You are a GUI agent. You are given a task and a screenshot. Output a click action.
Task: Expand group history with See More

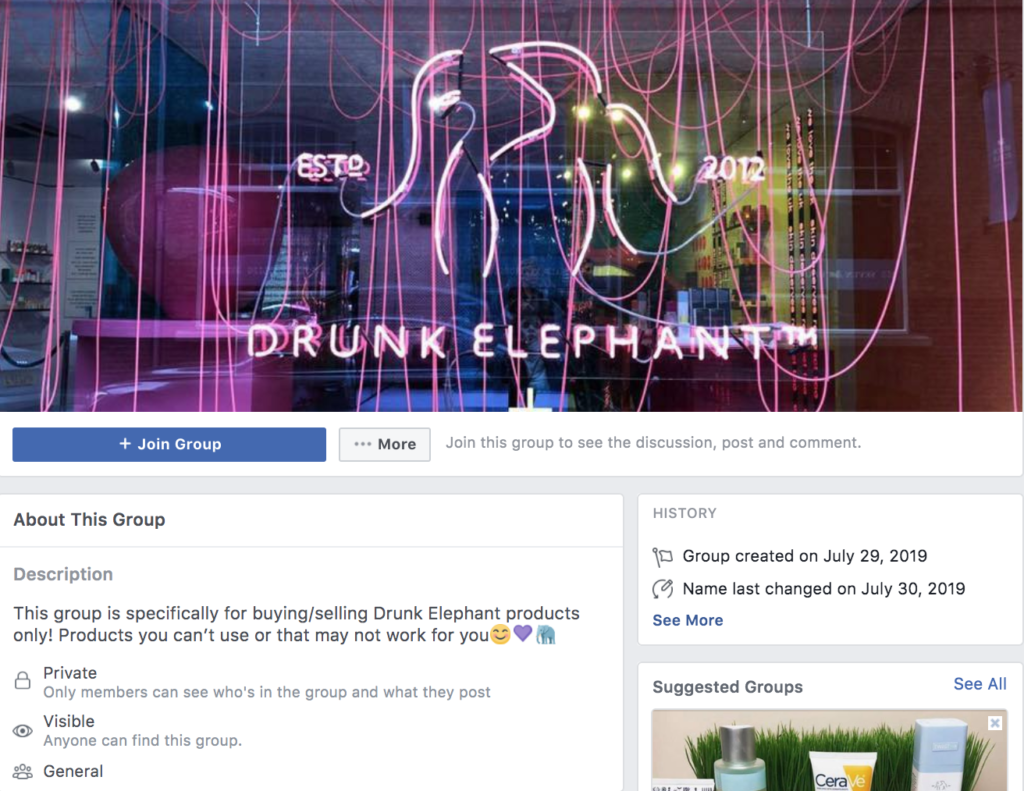tap(688, 620)
